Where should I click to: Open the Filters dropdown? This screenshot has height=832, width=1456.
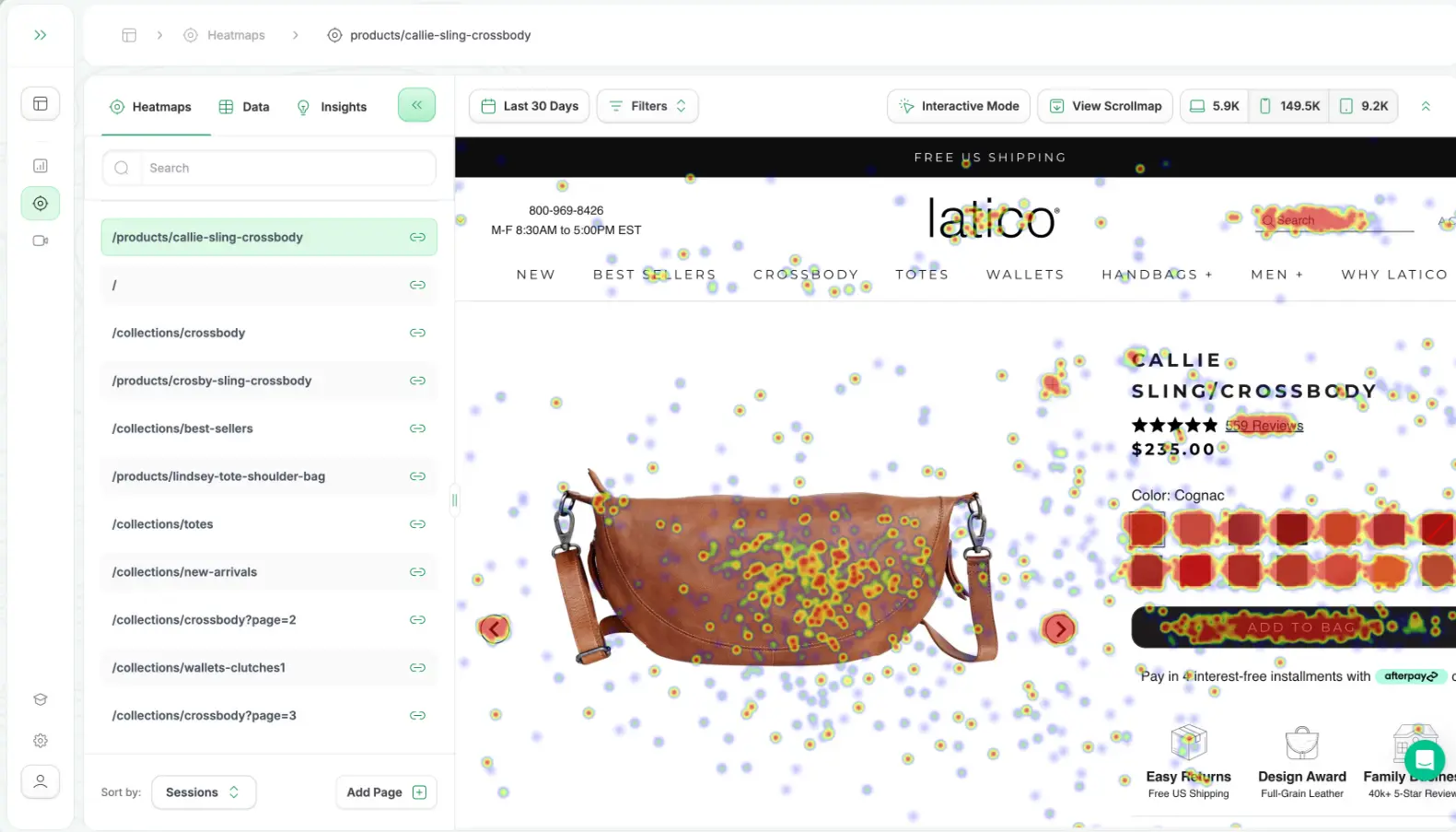[647, 106]
